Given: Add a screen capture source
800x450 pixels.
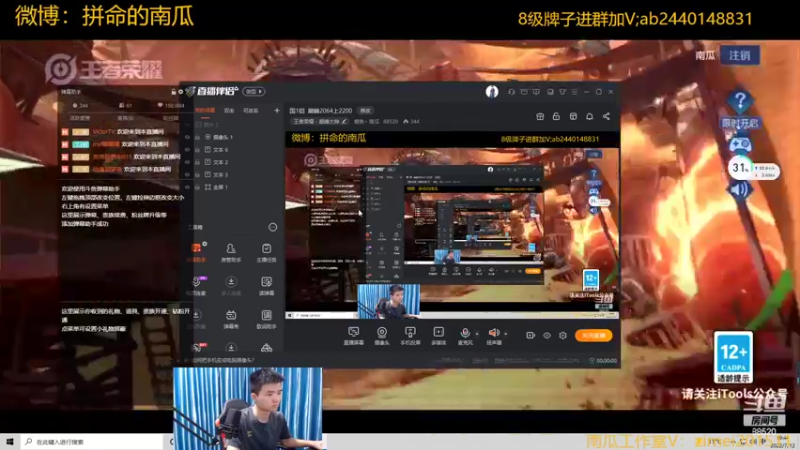Looking at the screenshot, I should point(353,336).
